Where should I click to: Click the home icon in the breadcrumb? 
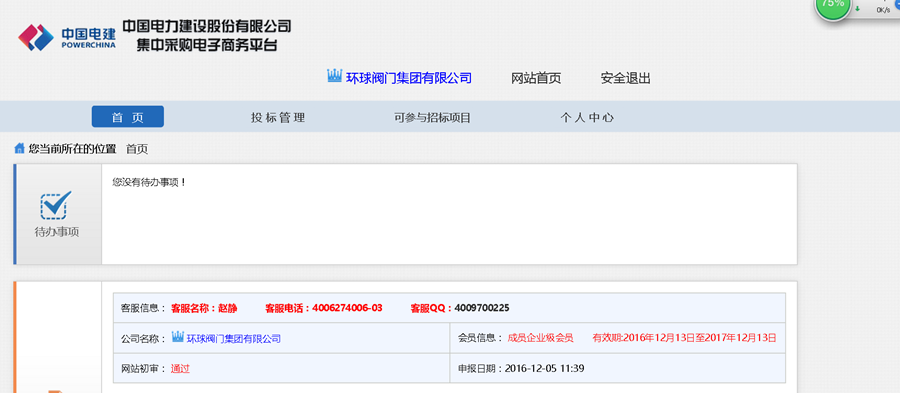[20, 149]
